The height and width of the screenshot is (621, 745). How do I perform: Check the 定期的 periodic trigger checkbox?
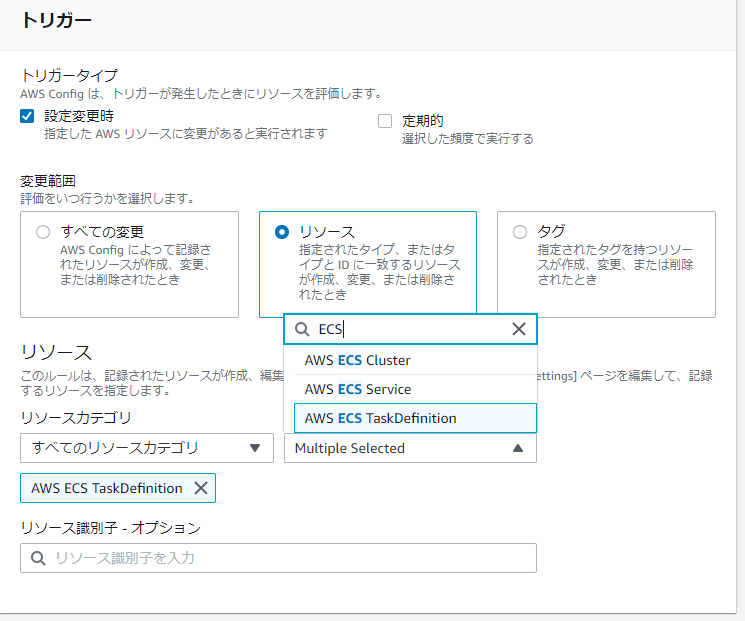[x=385, y=121]
